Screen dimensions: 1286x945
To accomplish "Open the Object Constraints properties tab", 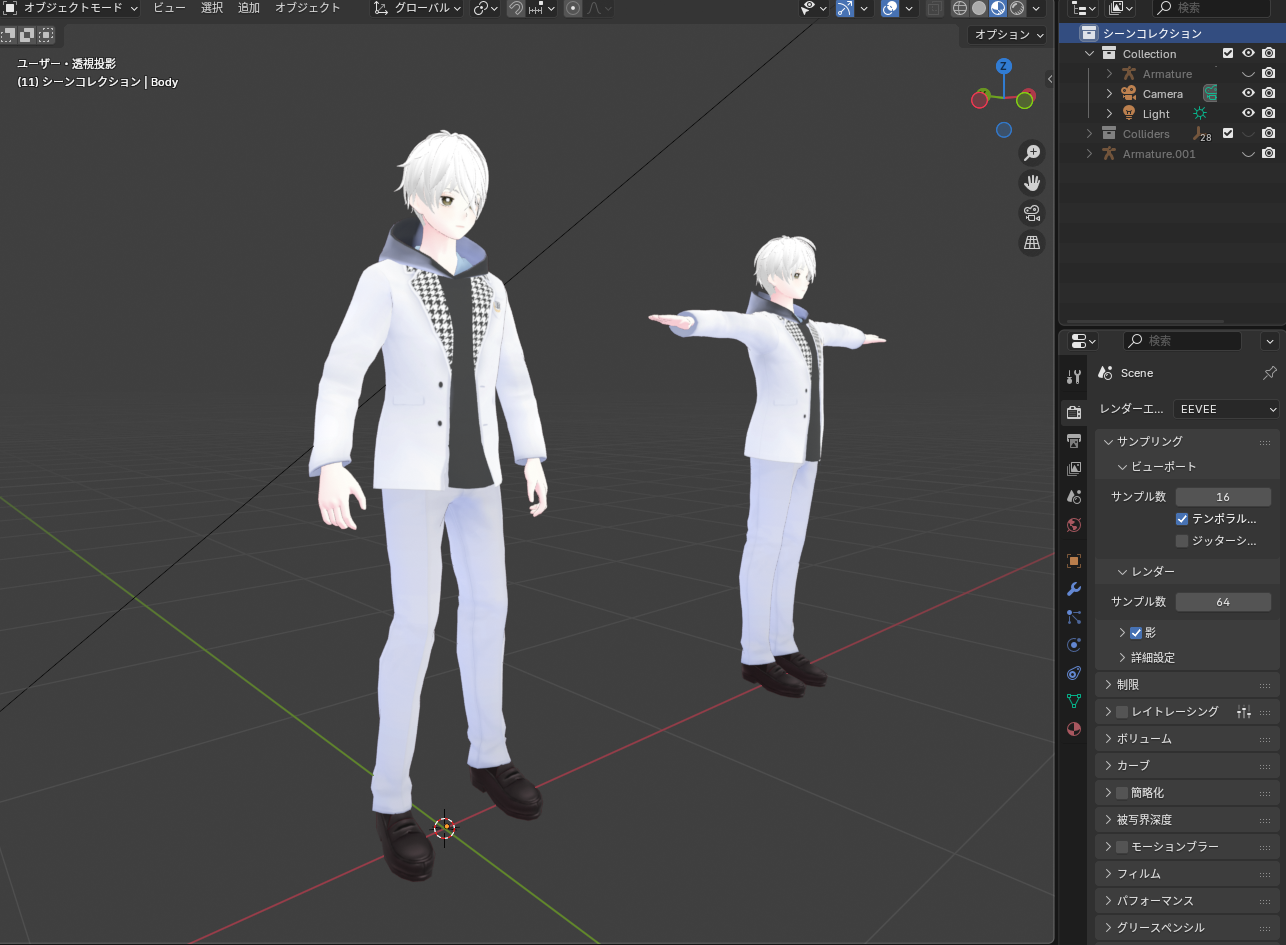I will tap(1074, 673).
